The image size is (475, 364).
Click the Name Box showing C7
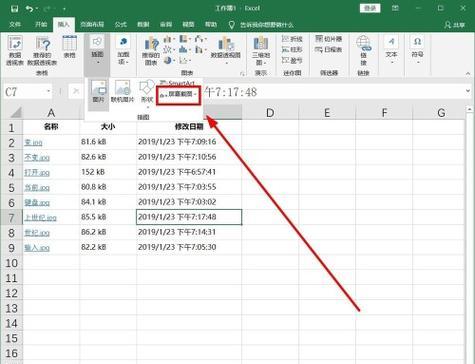coord(25,91)
